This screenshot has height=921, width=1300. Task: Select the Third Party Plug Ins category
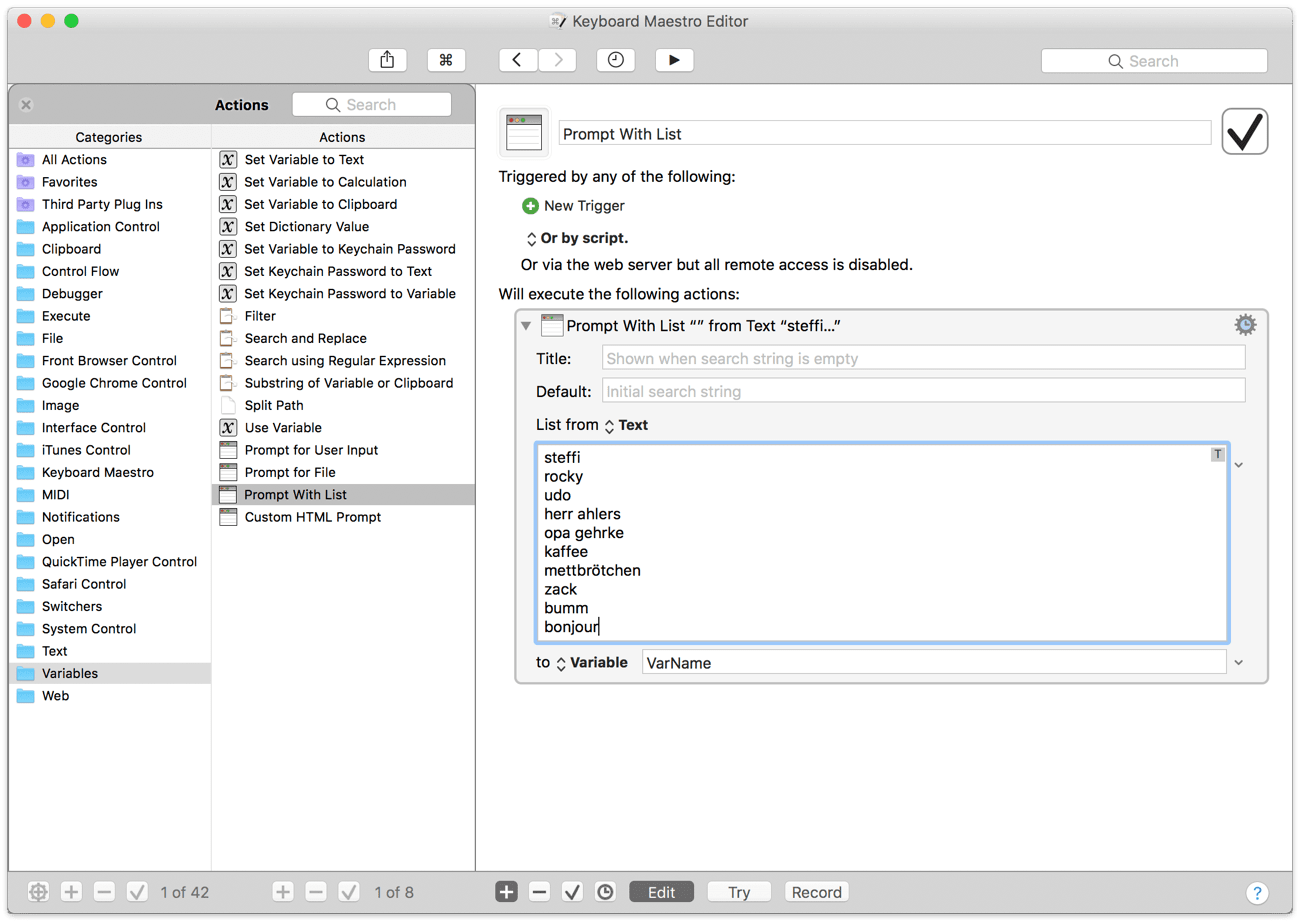[110, 204]
